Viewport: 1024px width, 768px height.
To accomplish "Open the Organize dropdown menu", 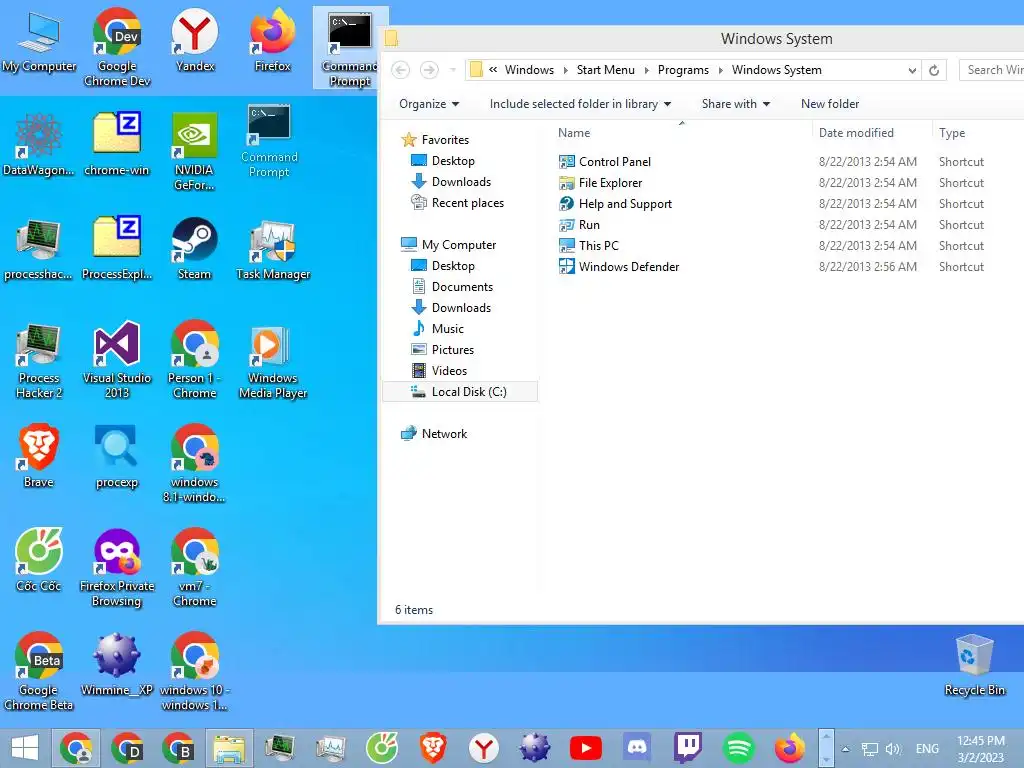I will point(429,104).
